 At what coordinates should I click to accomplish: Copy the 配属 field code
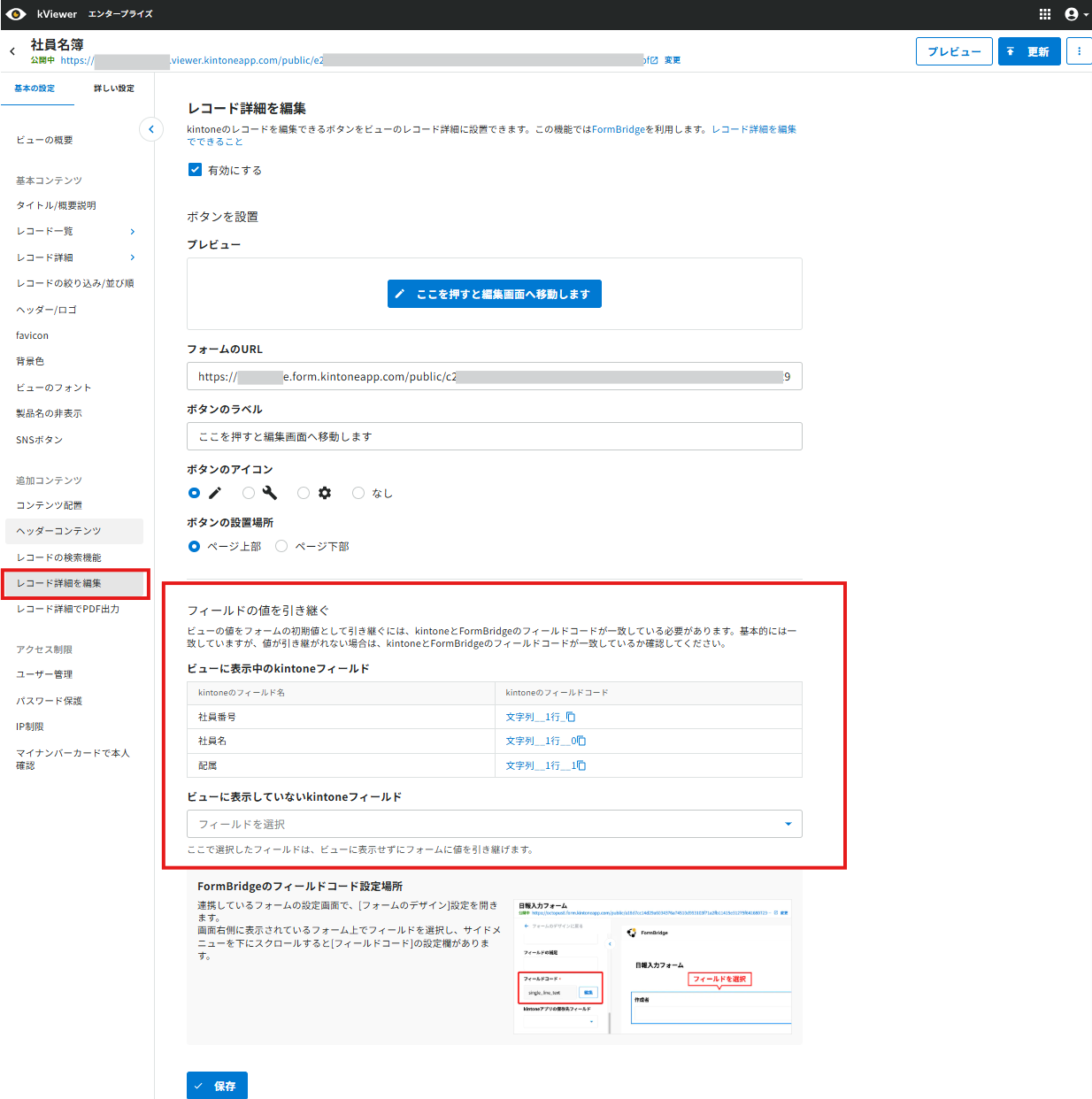click(581, 765)
